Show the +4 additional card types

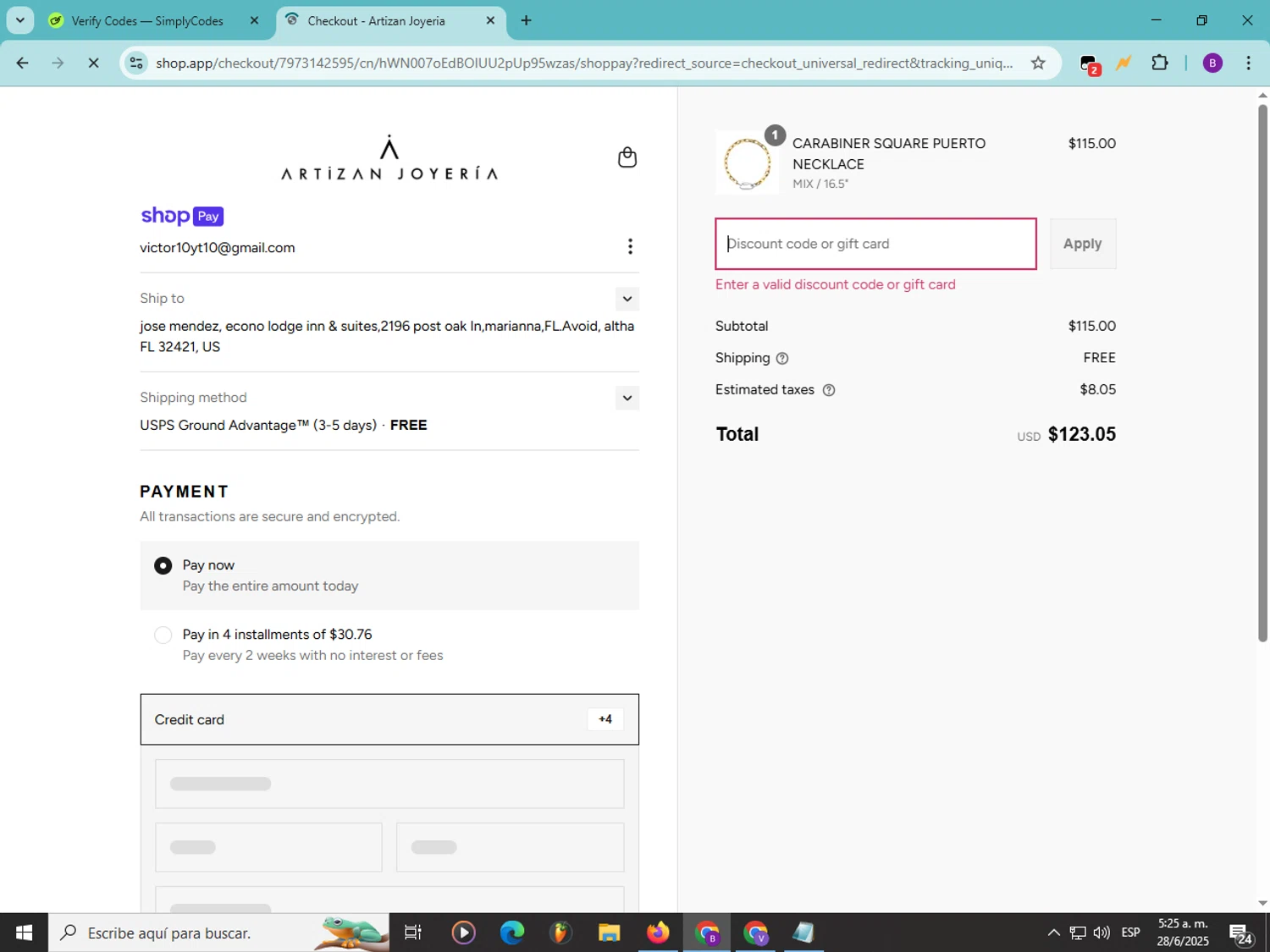click(x=605, y=719)
